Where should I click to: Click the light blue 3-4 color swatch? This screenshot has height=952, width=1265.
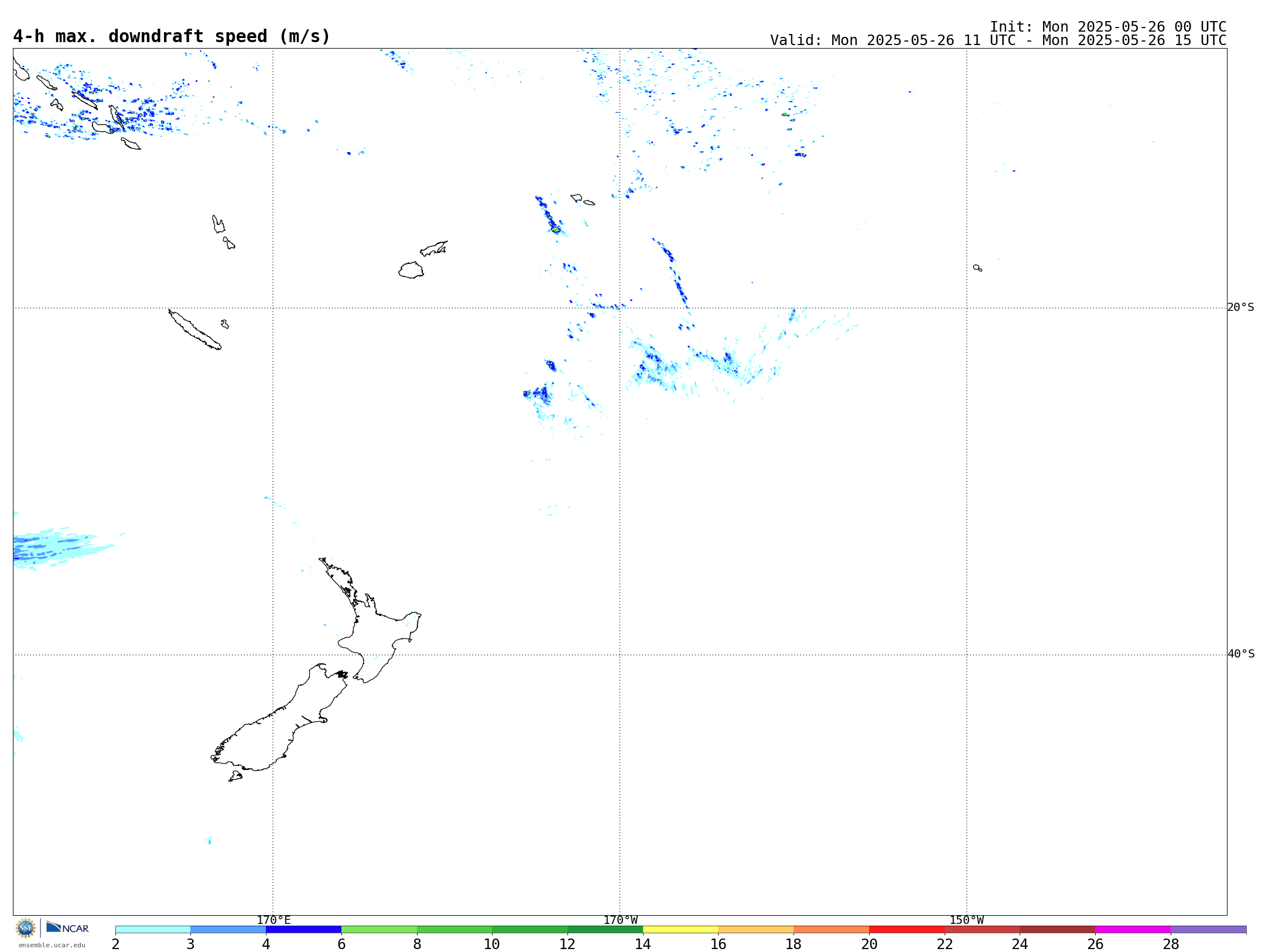(228, 930)
